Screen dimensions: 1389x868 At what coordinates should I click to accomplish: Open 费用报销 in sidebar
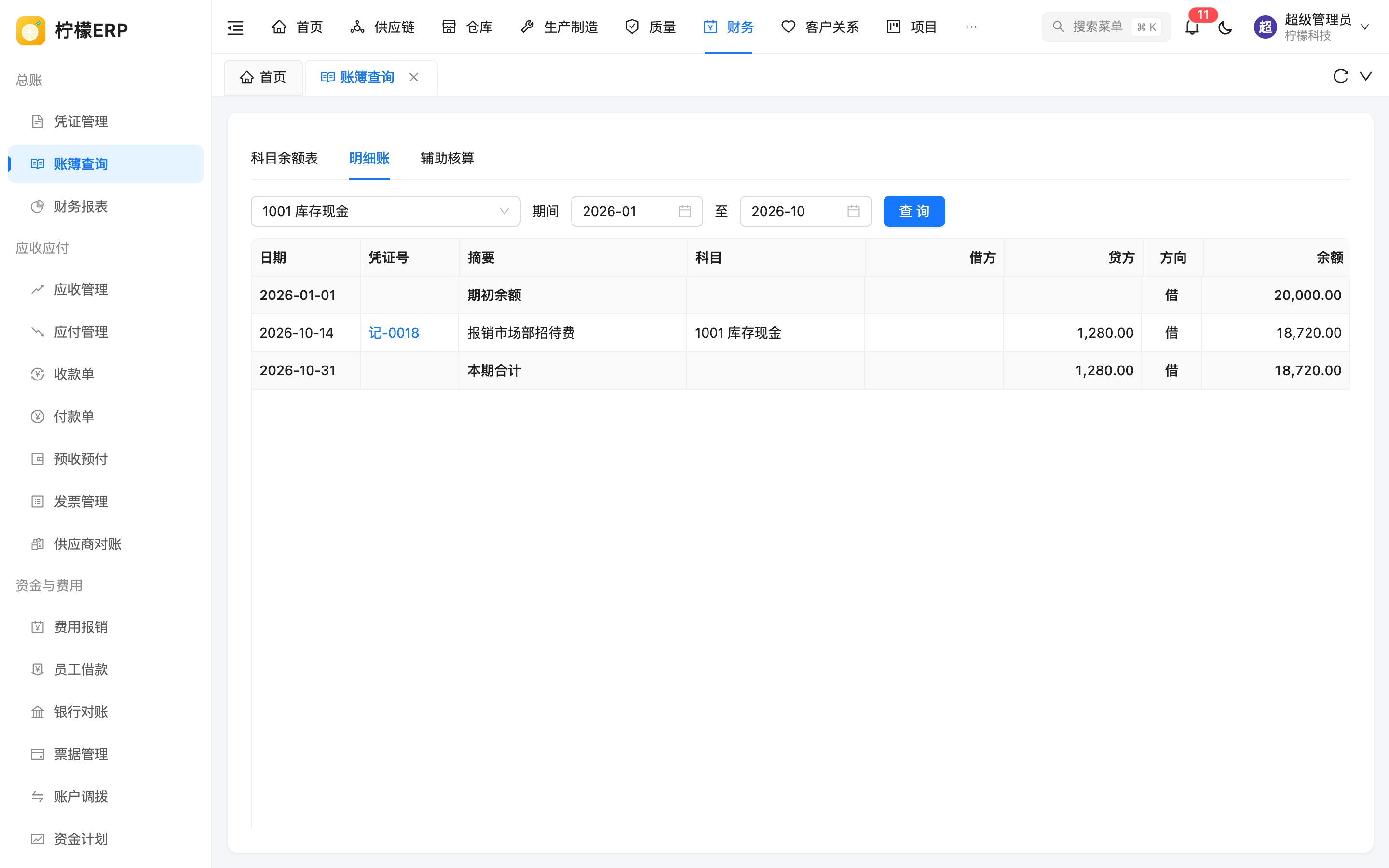tap(106, 627)
